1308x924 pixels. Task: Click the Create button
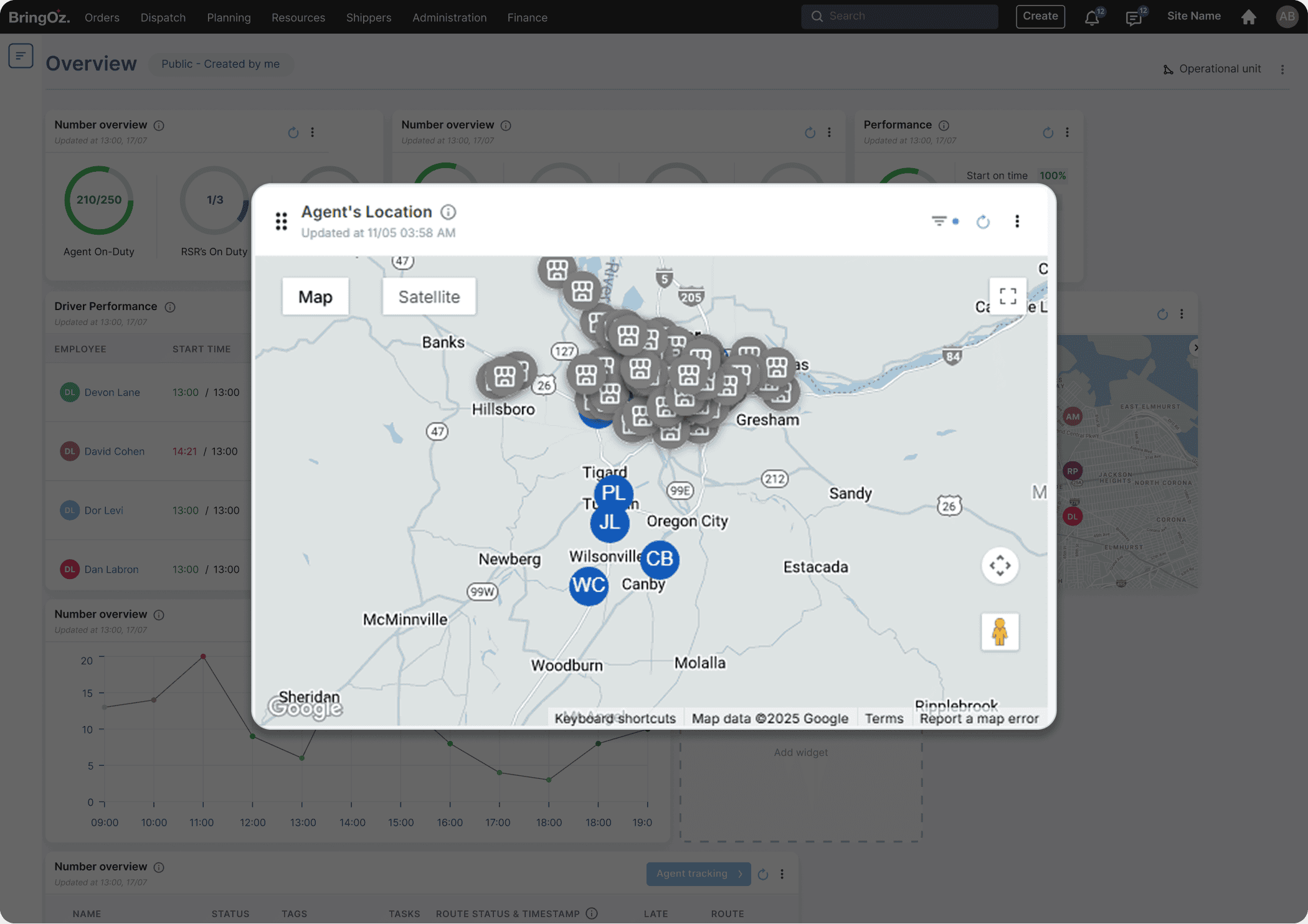[1040, 16]
